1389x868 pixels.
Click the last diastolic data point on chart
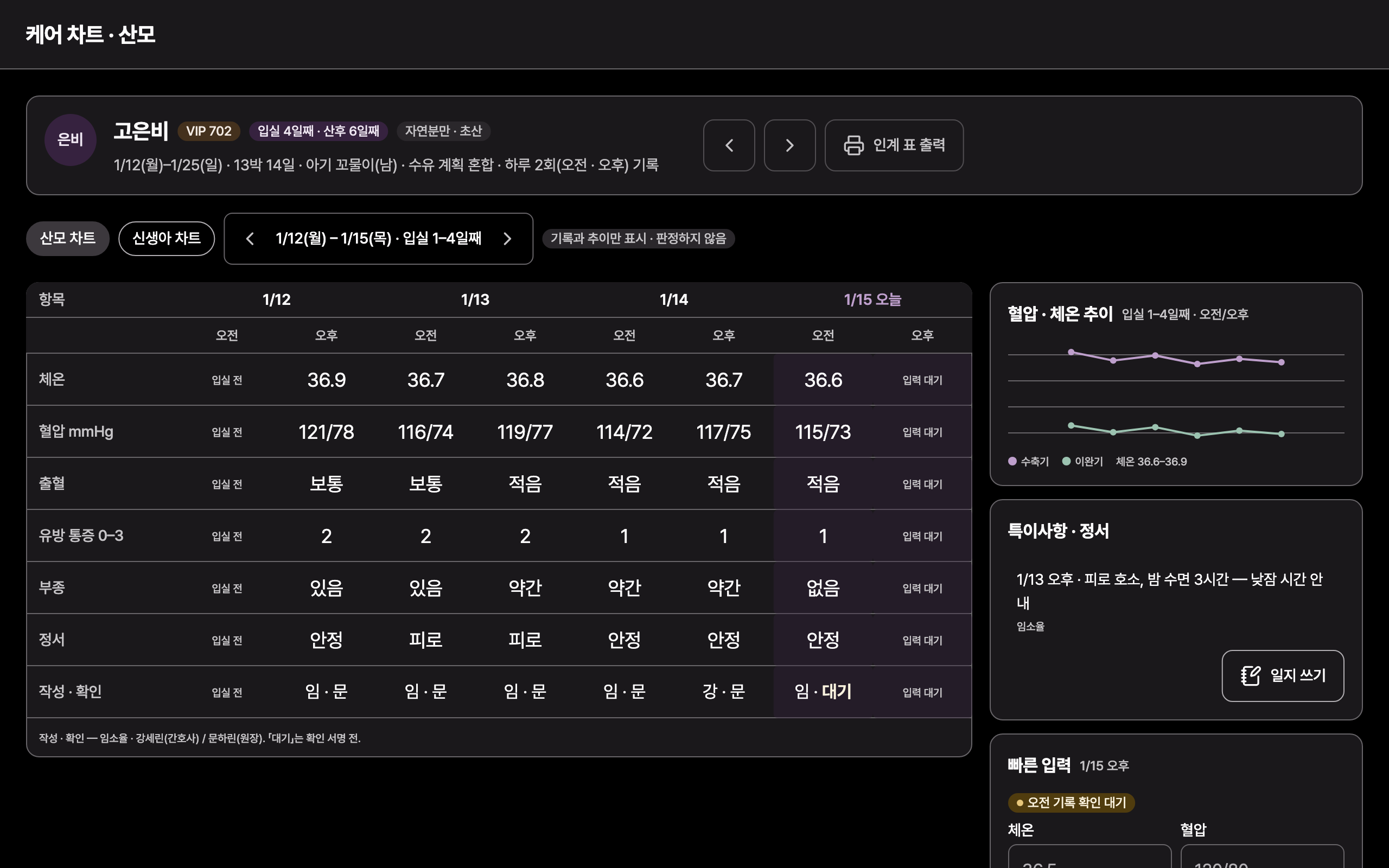pos(1282,434)
